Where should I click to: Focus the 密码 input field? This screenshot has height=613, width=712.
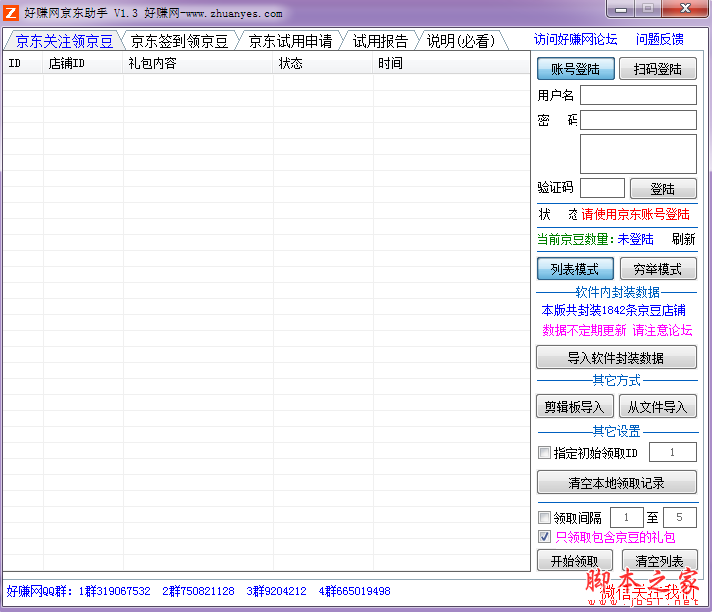pyautogui.click(x=638, y=120)
